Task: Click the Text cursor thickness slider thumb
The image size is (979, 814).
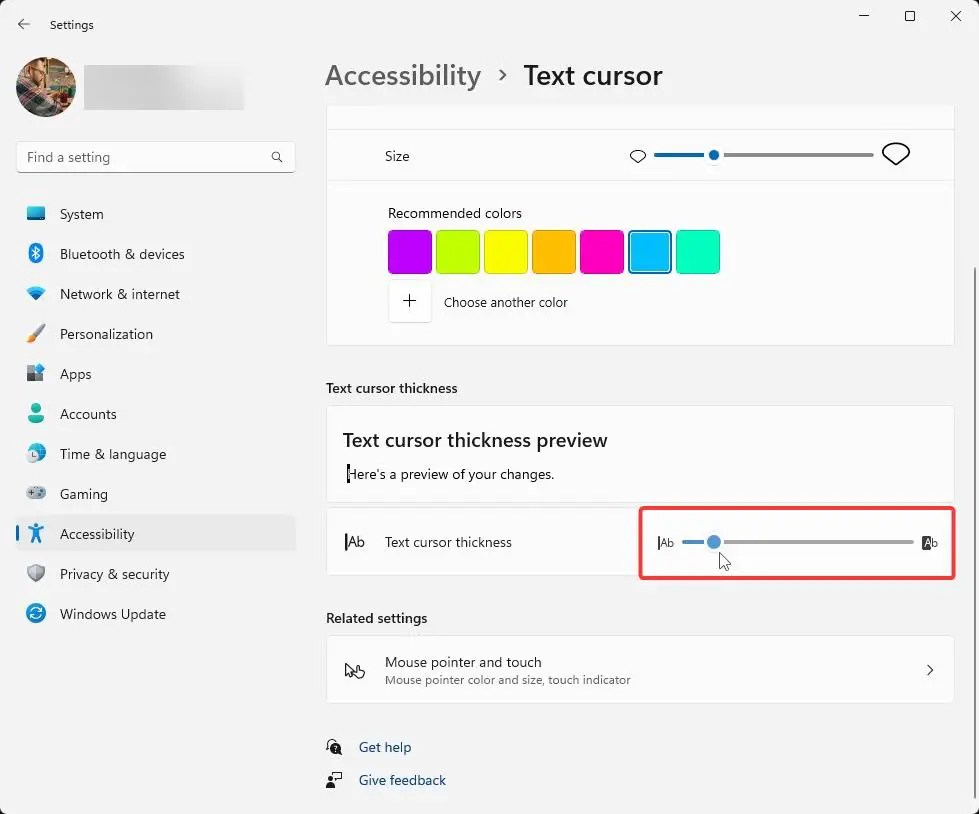Action: pos(714,542)
